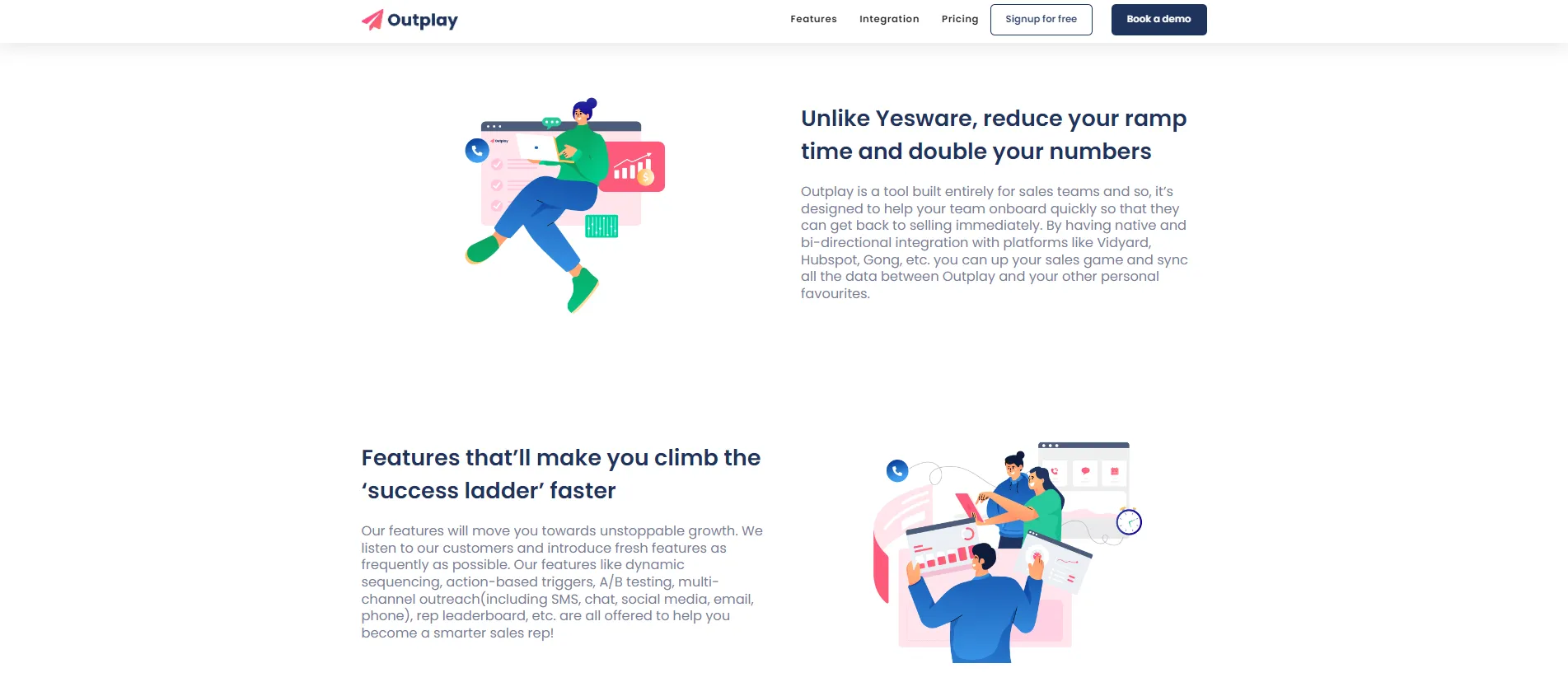Screen dimensions: 1568x696
Task: Click the blue phone icon beside woman illustration
Action: point(477,151)
